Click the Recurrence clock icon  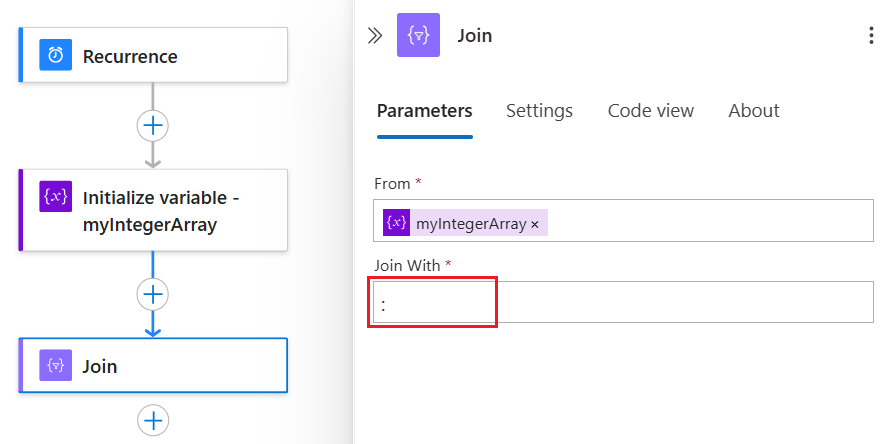(x=56, y=55)
